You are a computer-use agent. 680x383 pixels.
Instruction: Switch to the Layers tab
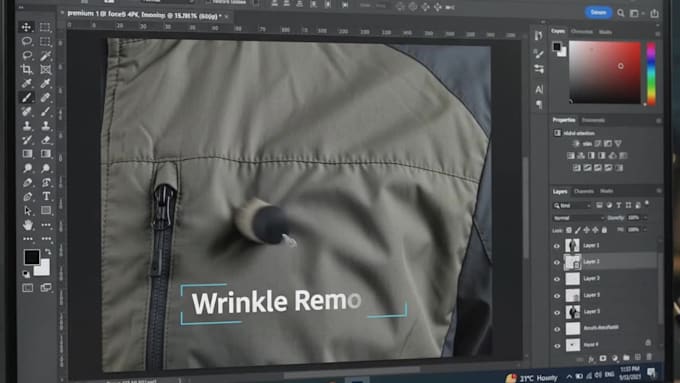(560, 191)
